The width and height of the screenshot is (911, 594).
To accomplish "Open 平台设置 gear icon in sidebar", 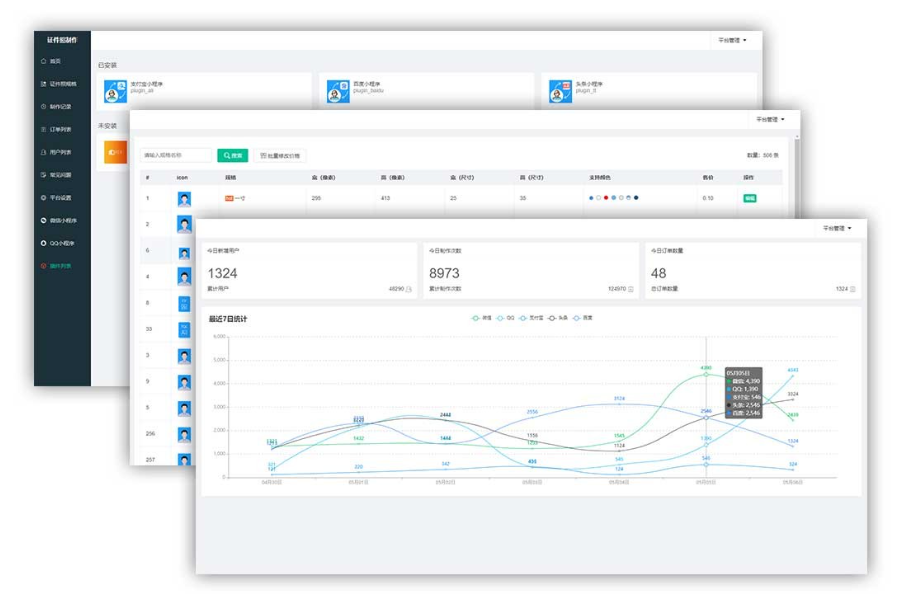I will [x=43, y=197].
